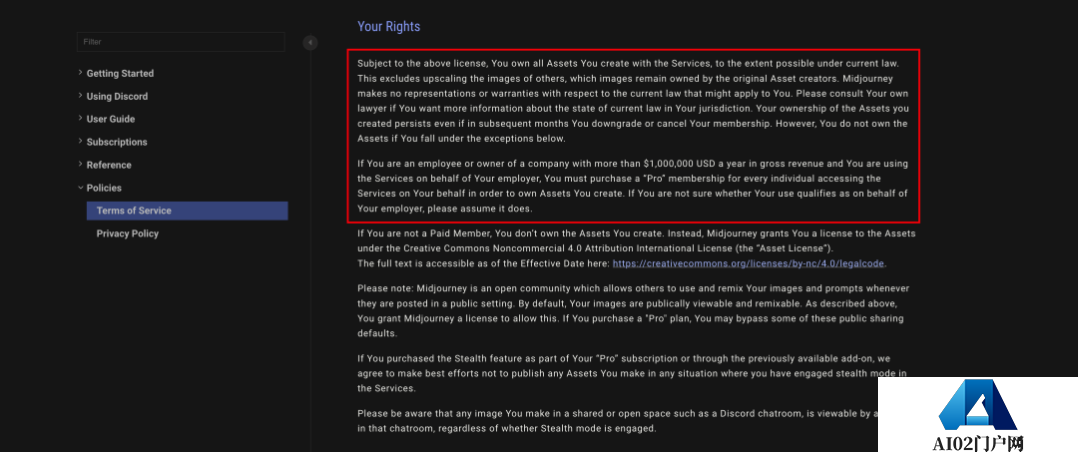Focus the Filter search field

tap(181, 42)
